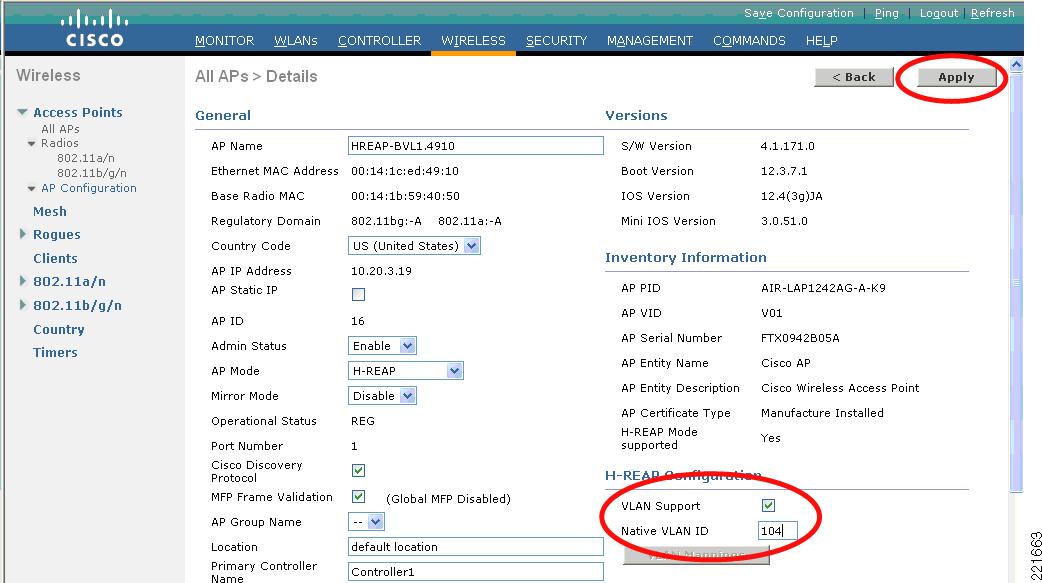Screen dimensions: 1042x583
Task: Collapse the Access Points tree section
Action: click(23, 112)
